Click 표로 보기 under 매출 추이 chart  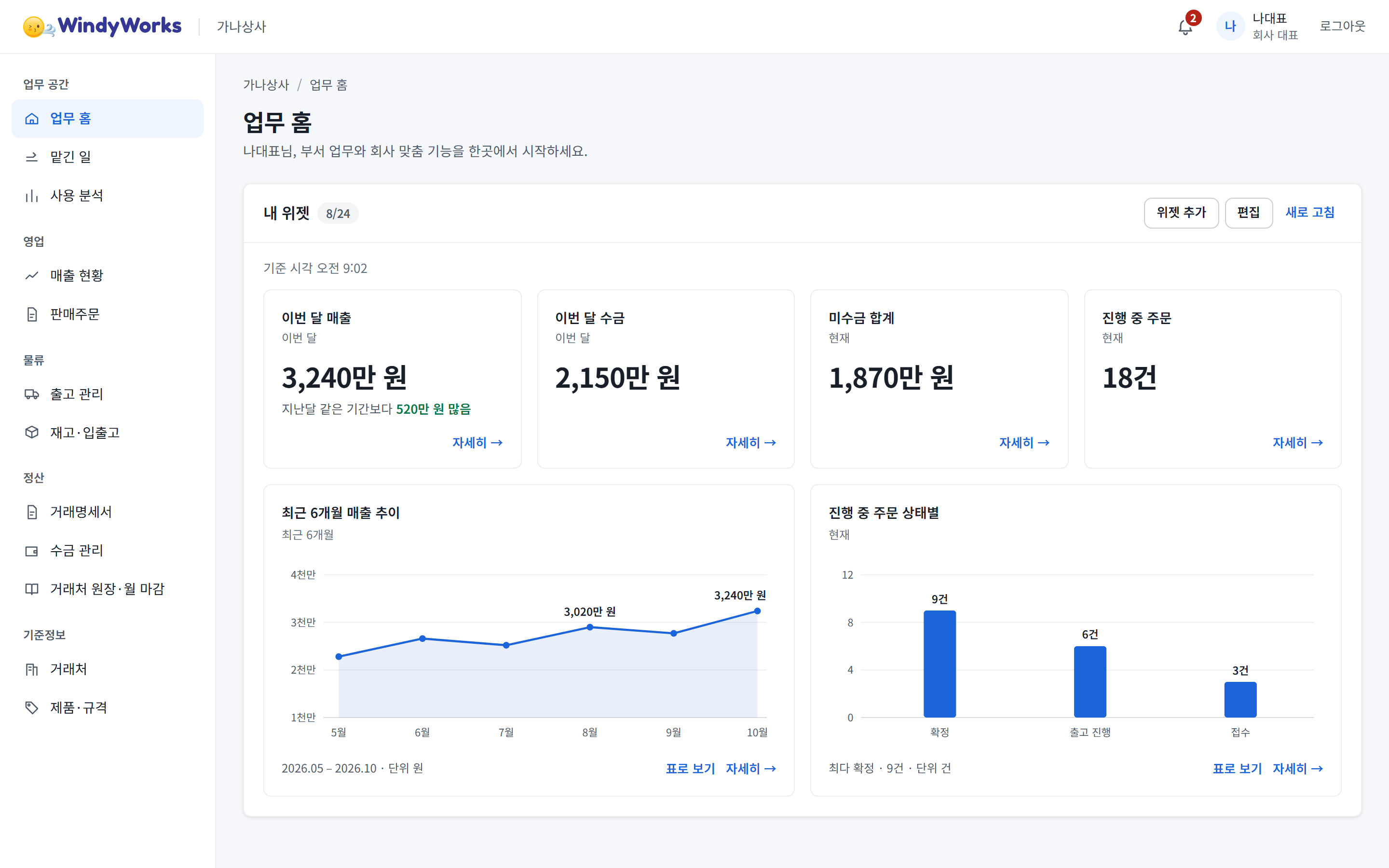point(690,768)
